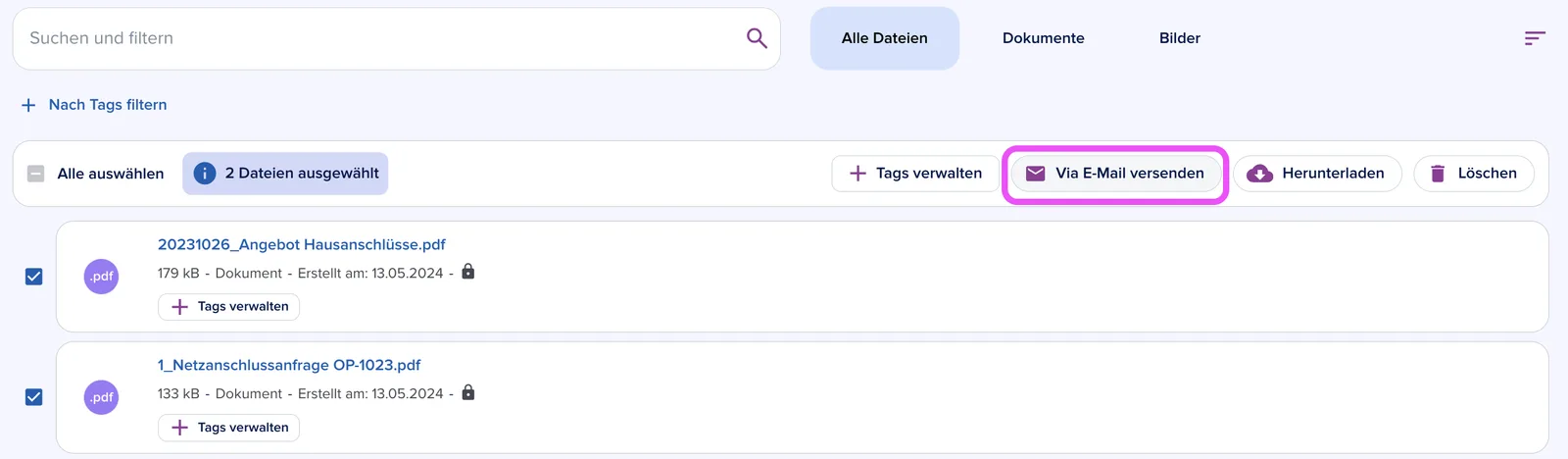1568x459 pixels.
Task: Uncheck the 20231026_Angebot Hausanschlüsse.pdf checkbox
Action: 34,277
